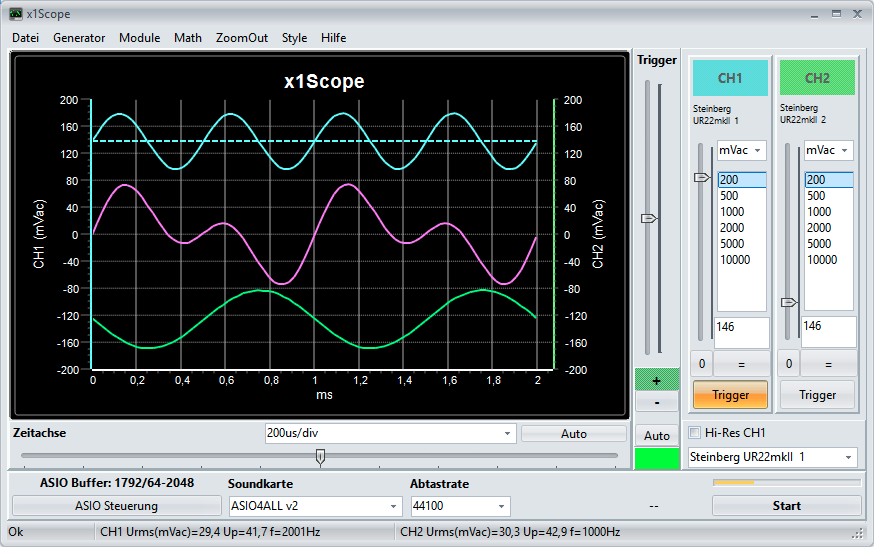Click the Start button
The width and height of the screenshot is (874, 547).
point(786,506)
